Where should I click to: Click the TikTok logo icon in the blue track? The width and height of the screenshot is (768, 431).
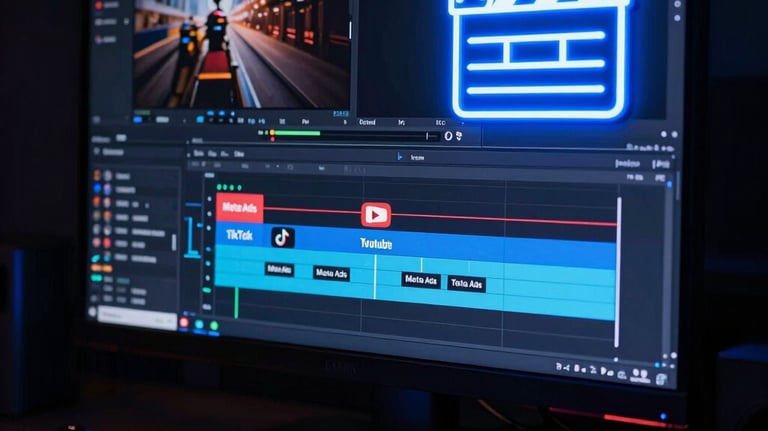[283, 238]
